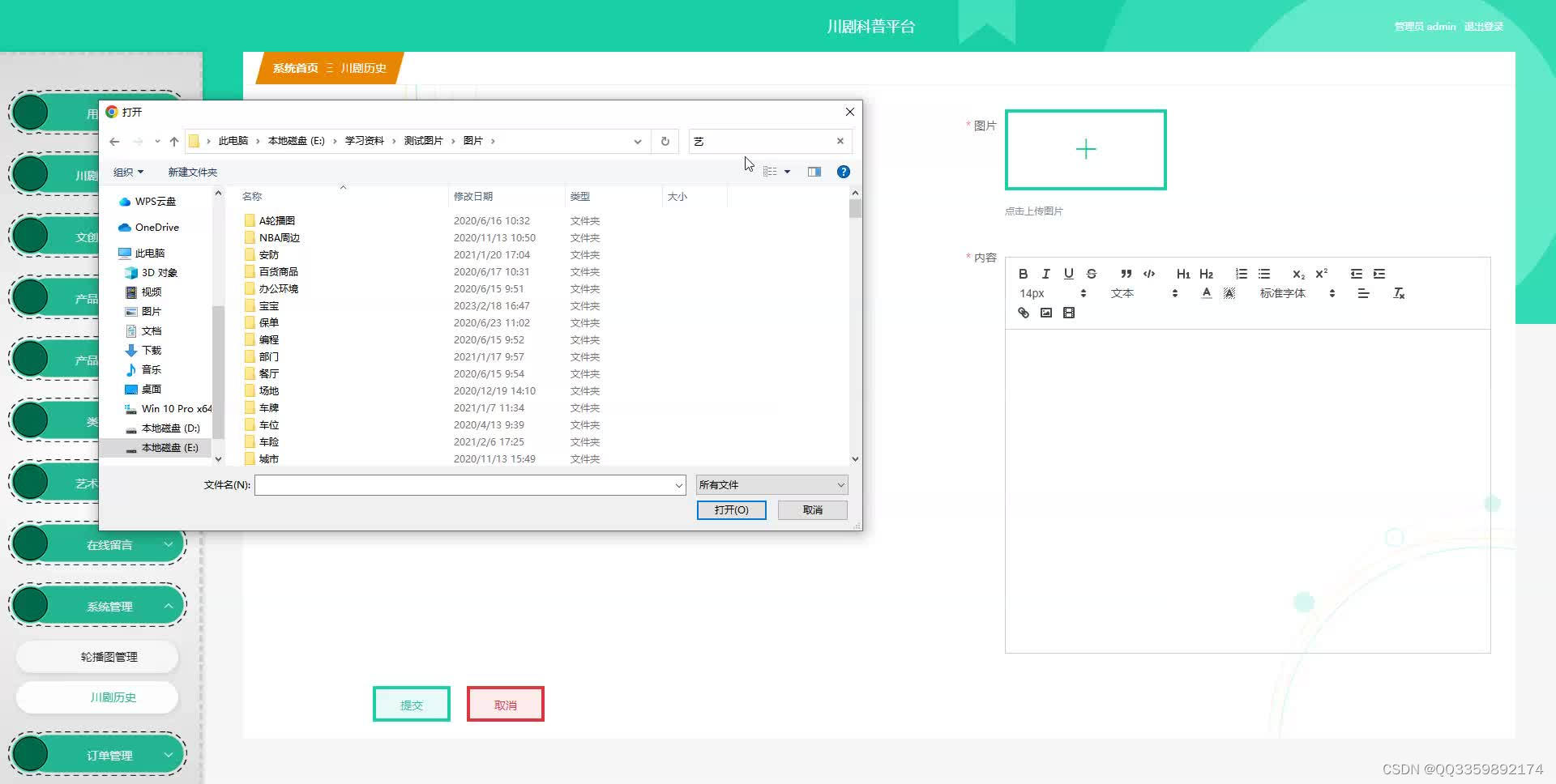Go back in the file dialog
This screenshot has height=784, width=1556.
coord(114,141)
